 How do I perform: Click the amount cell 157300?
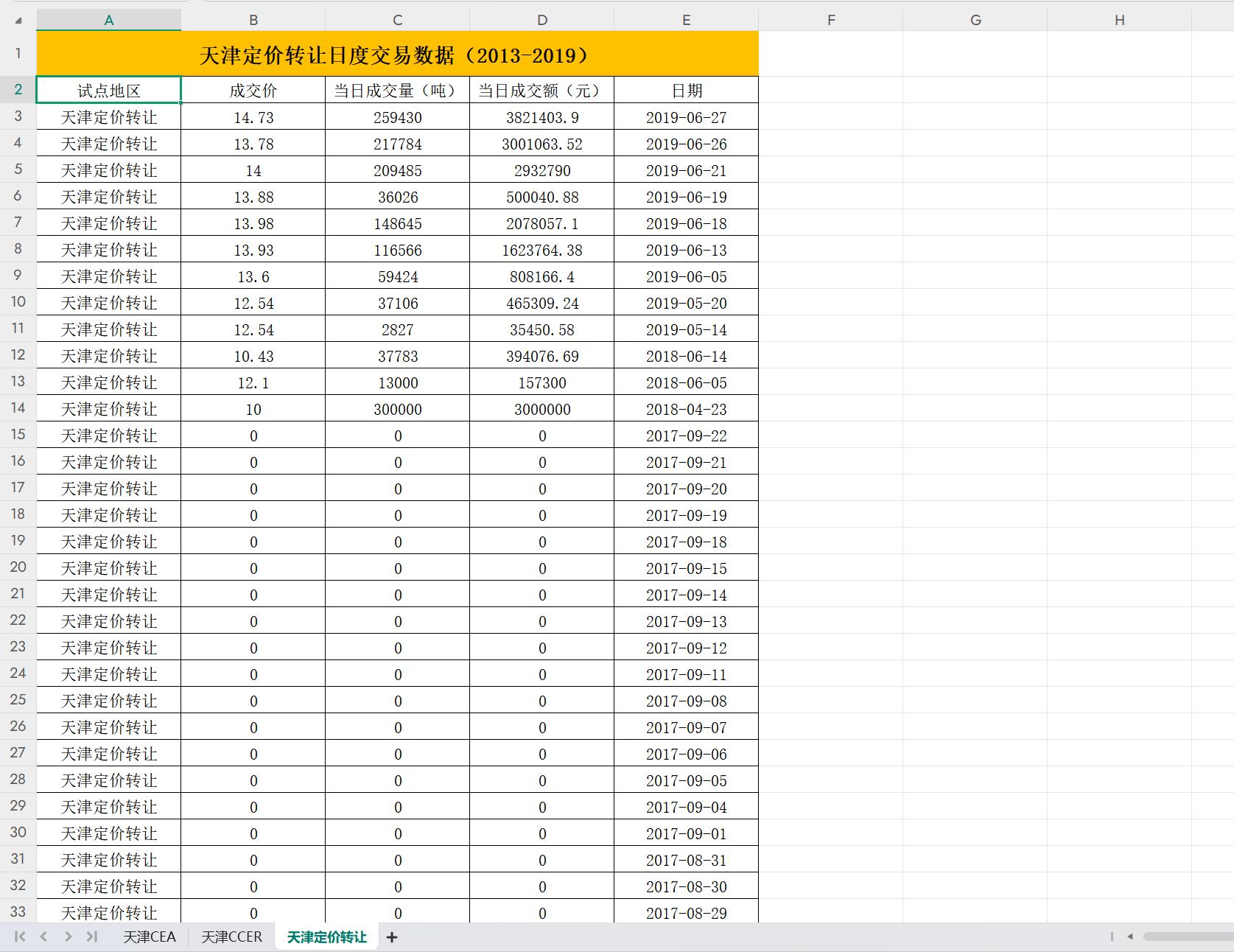542,382
